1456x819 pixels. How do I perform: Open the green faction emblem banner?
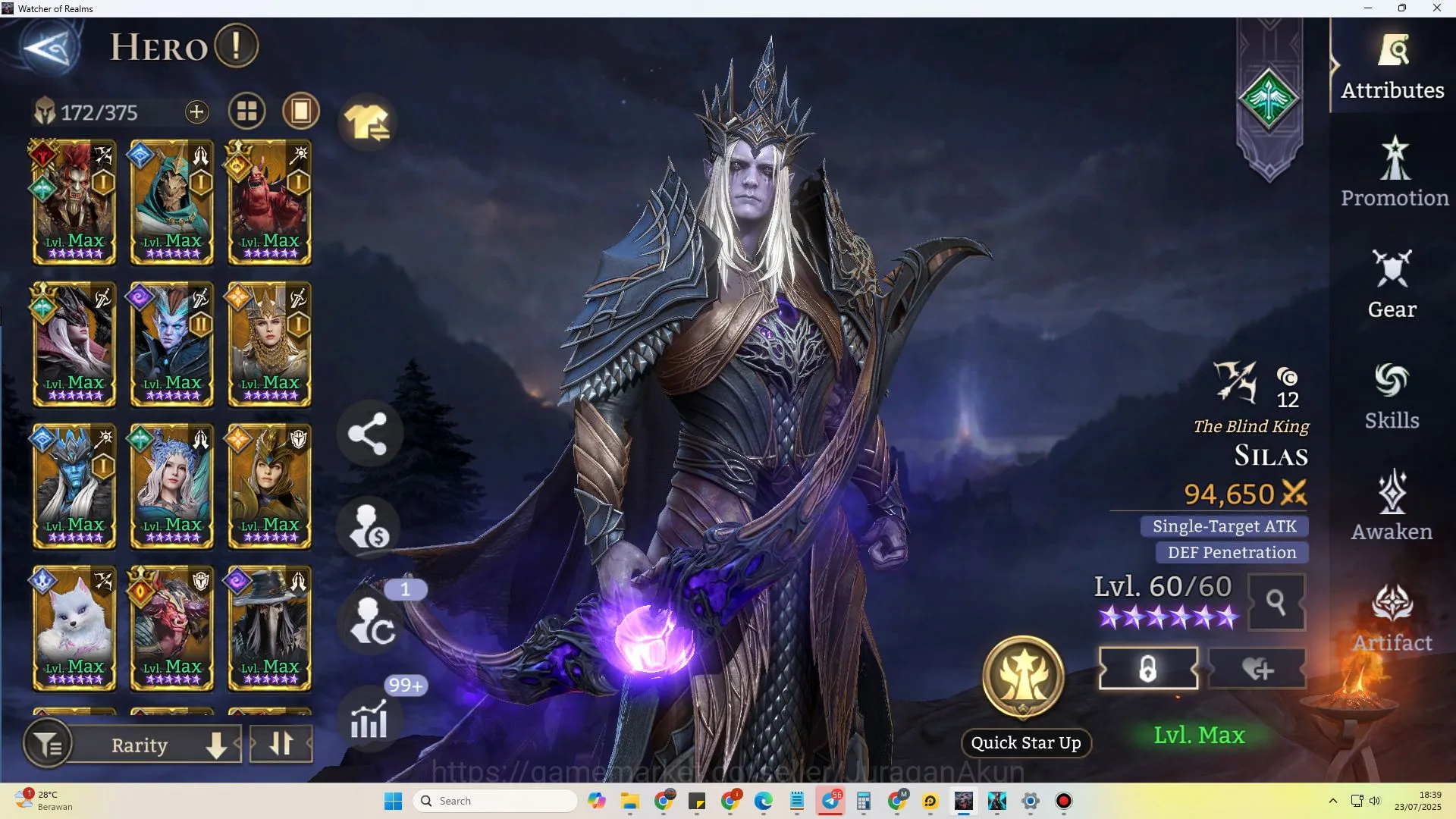click(1269, 99)
